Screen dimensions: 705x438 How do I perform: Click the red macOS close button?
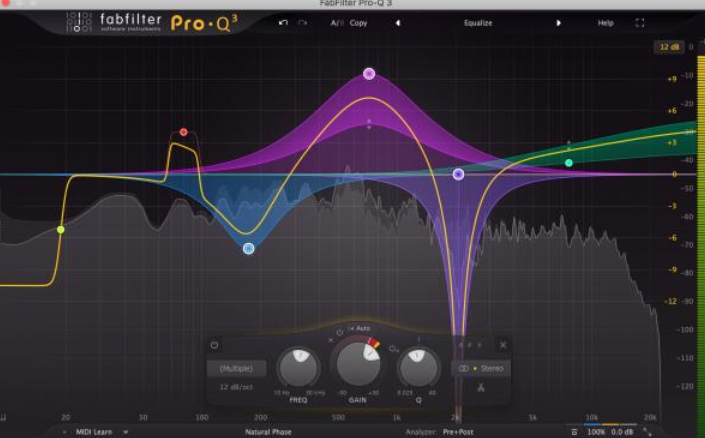(5, 3)
